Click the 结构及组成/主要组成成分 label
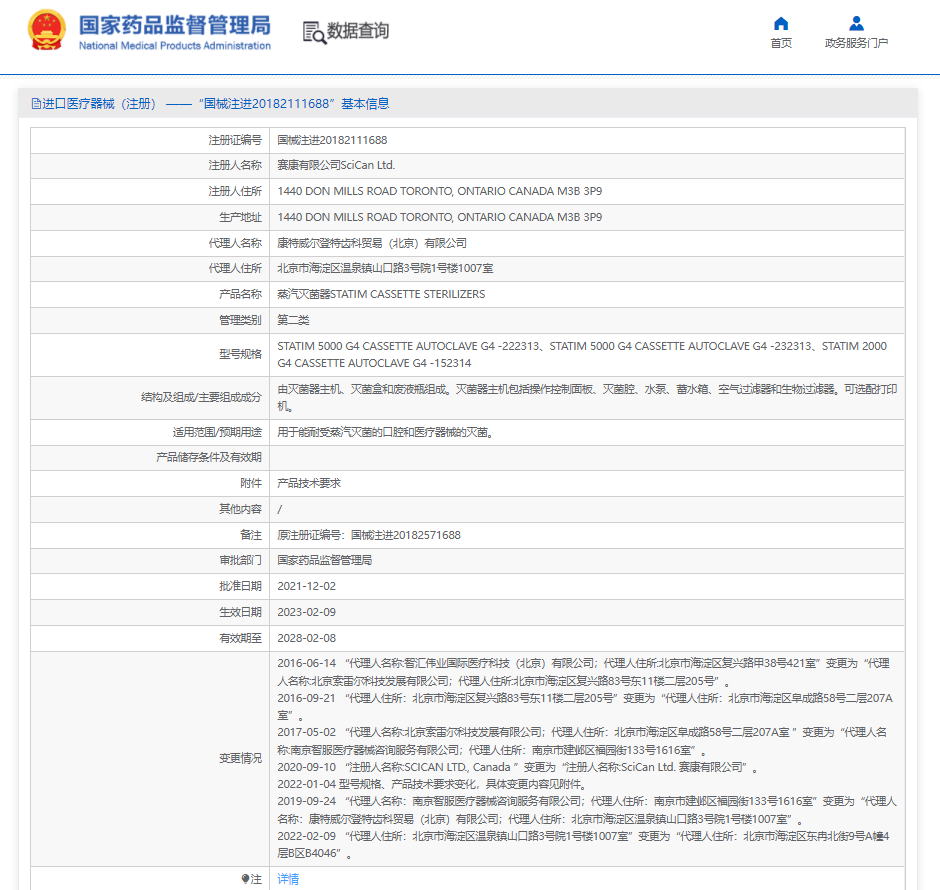940x890 pixels. [x=201, y=397]
